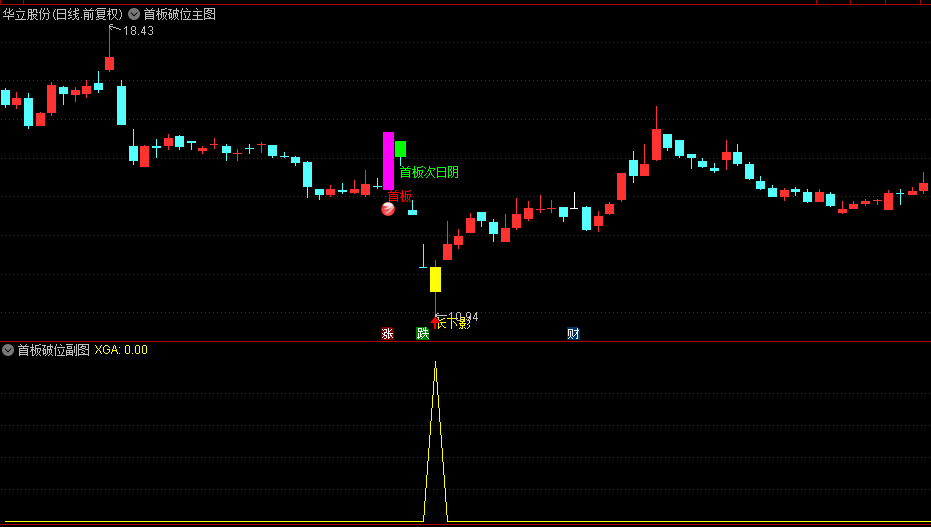Open the 首板破位主图 indicator dropdown arrow

tap(134, 14)
